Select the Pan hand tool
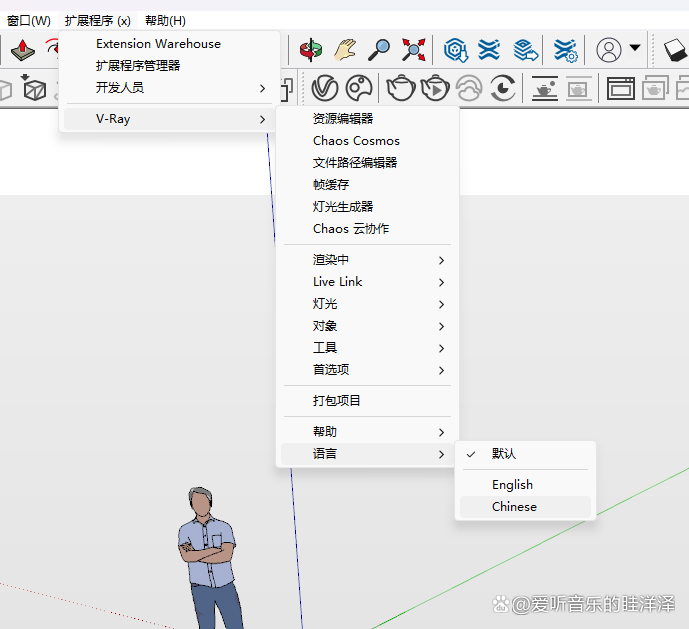689x629 pixels. click(345, 50)
